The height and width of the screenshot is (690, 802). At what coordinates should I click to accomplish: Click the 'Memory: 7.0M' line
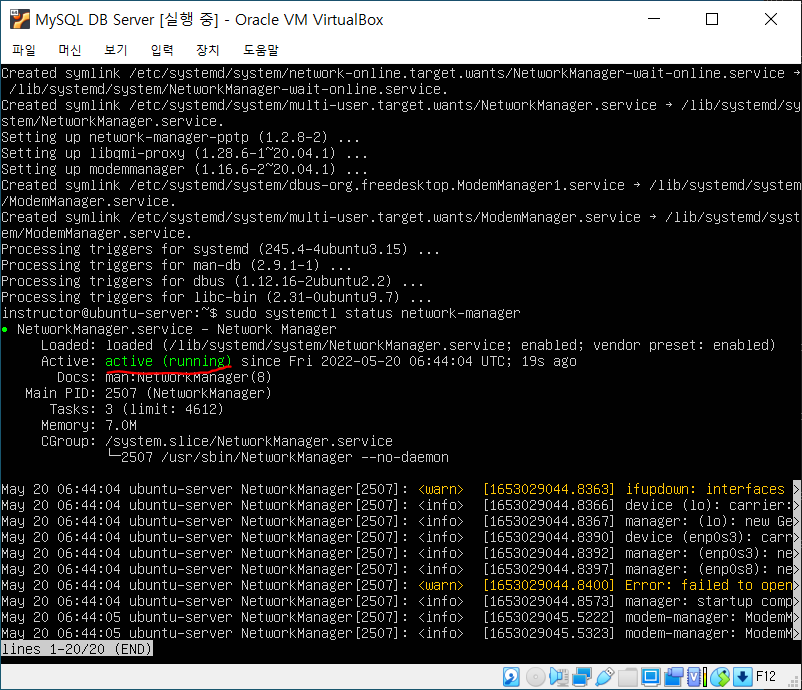pyautogui.click(x=89, y=425)
